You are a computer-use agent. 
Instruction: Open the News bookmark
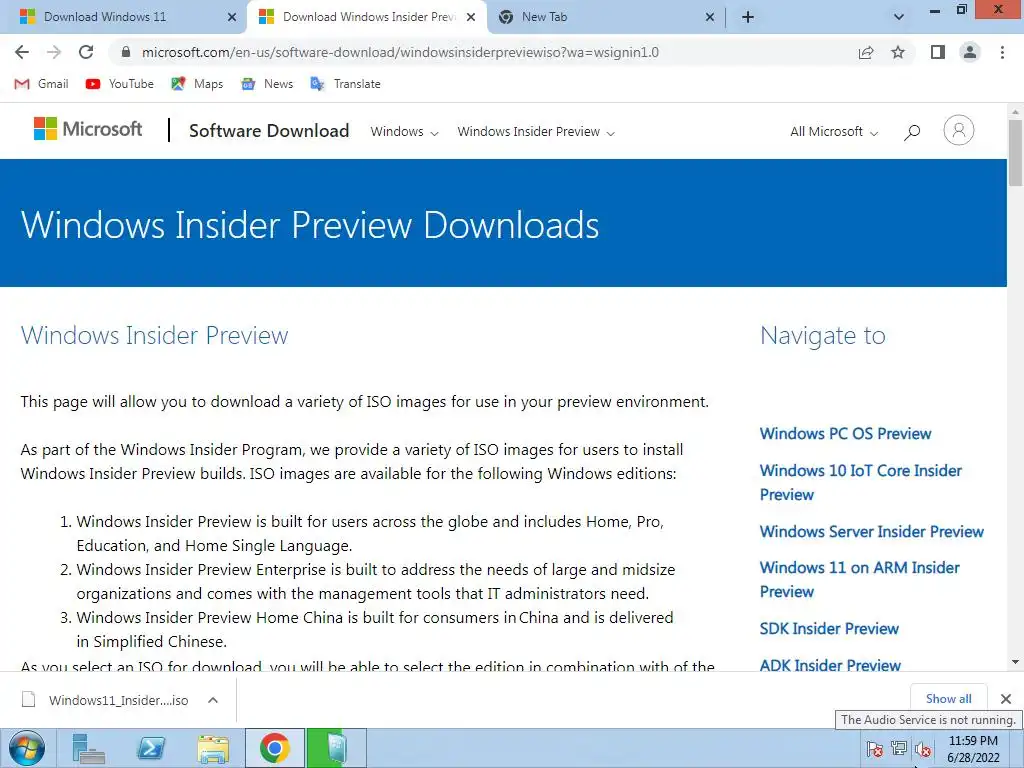point(266,84)
